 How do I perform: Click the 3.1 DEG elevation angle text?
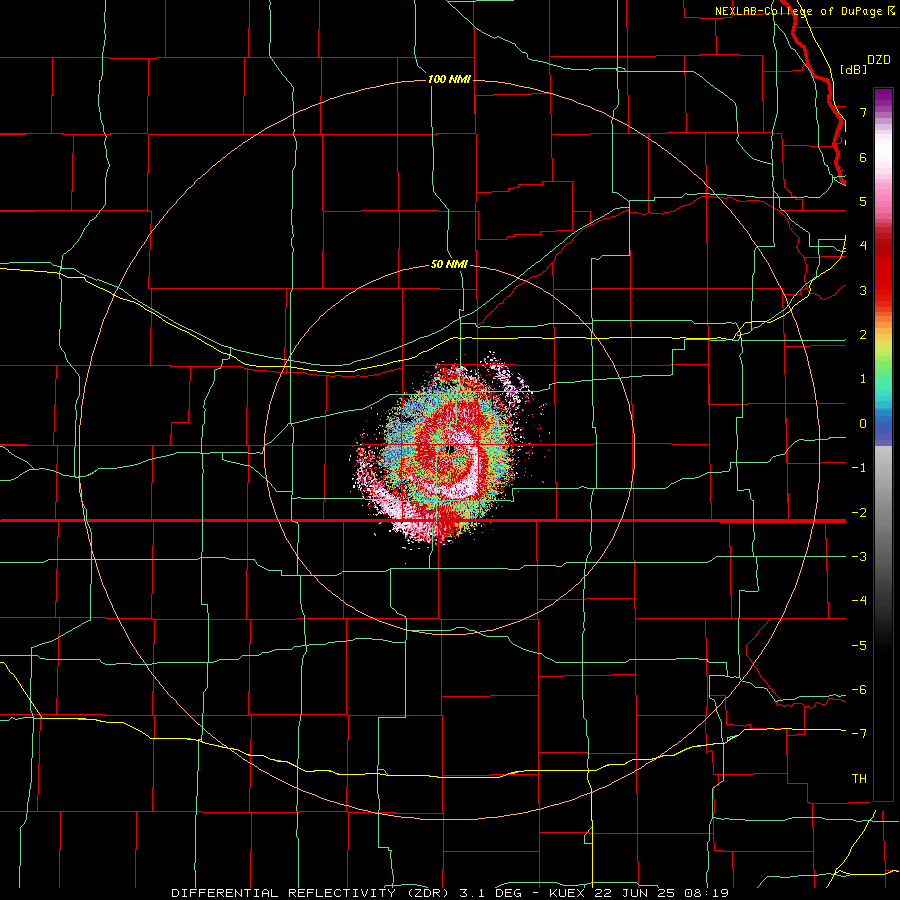[490, 893]
